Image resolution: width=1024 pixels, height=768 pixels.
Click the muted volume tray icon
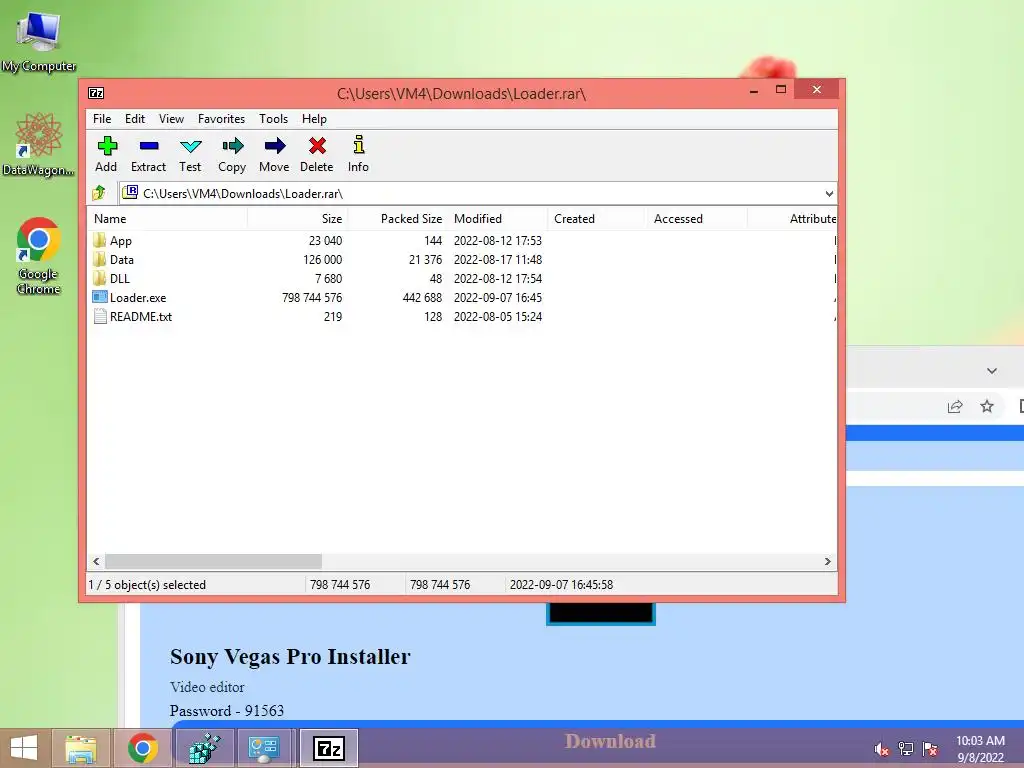pos(882,749)
